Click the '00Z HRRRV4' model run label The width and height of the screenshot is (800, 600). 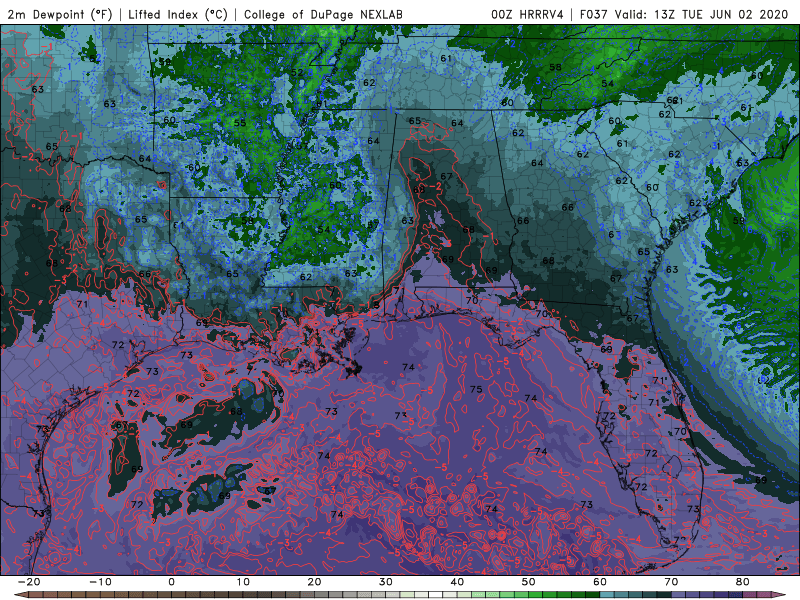tap(527, 15)
